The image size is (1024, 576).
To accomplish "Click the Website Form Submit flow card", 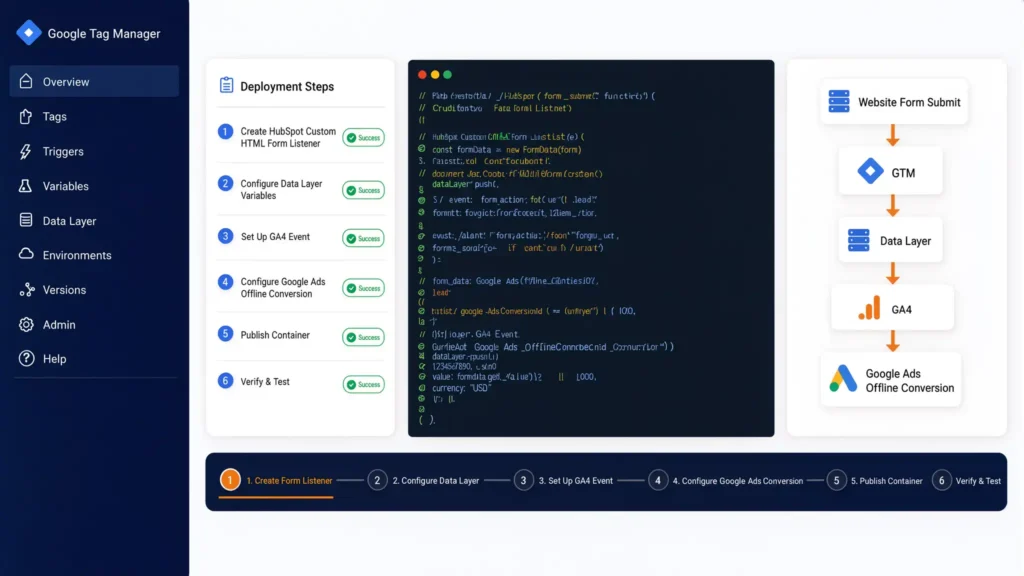I will [894, 102].
